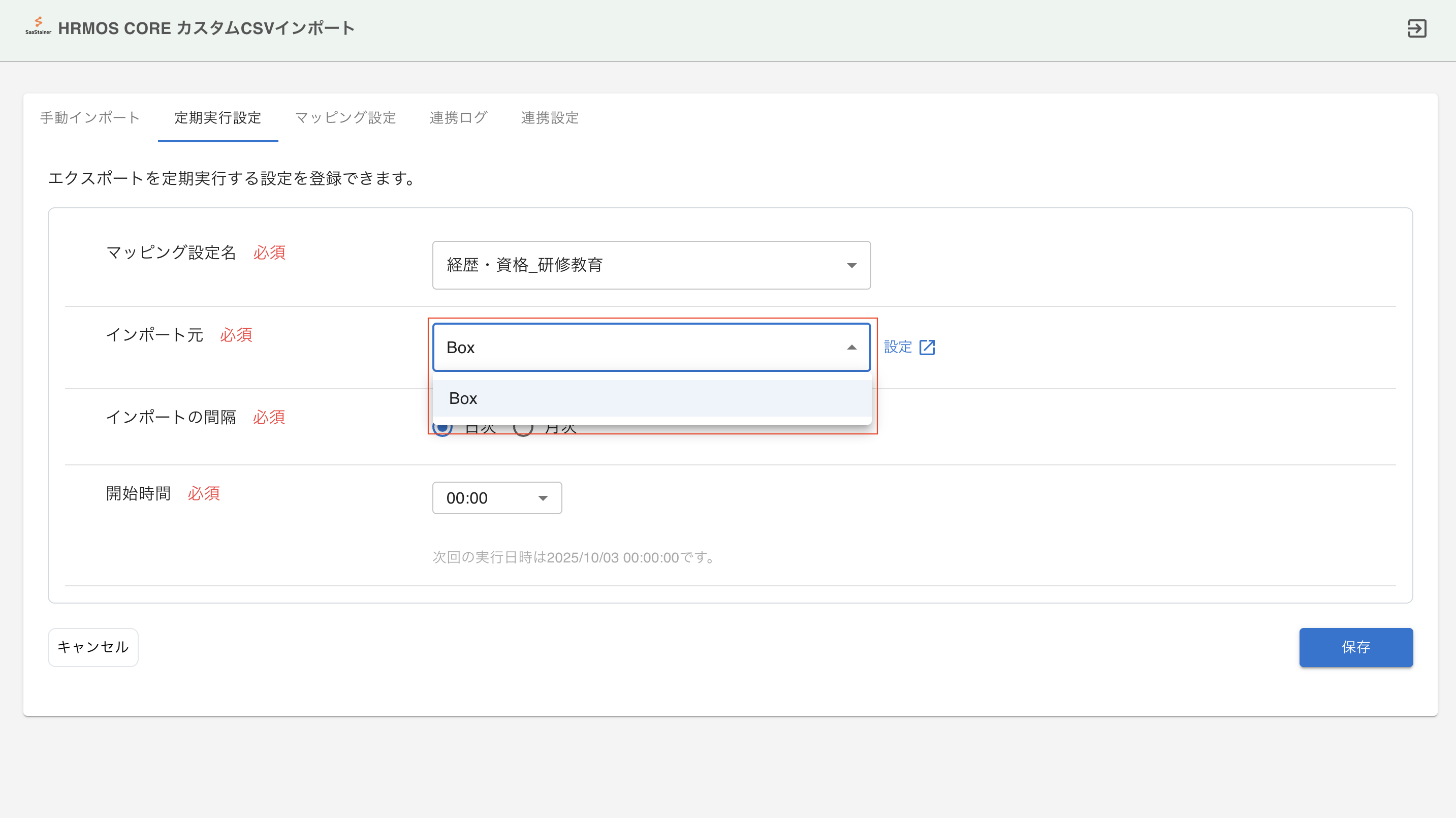
Task: Click the キャンセル button
Action: [x=92, y=647]
